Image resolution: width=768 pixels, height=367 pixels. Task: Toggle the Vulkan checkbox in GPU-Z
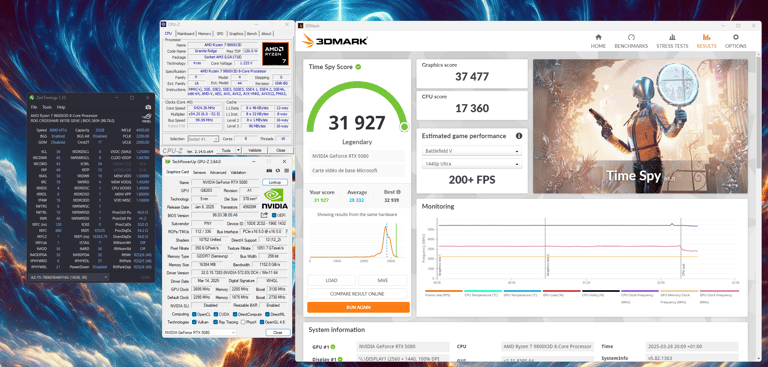tap(195, 322)
